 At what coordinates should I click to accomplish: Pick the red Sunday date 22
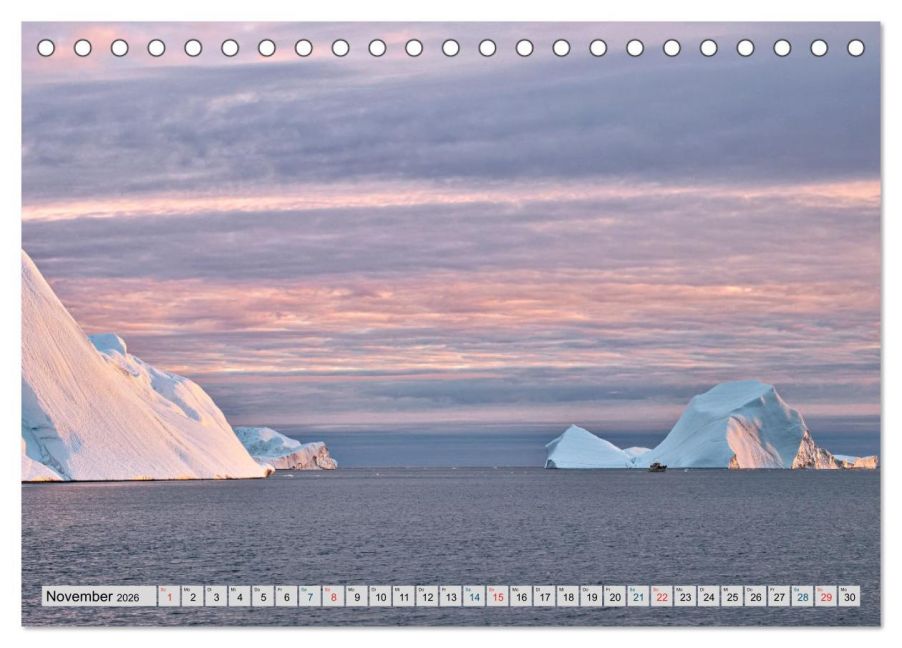pos(662,596)
